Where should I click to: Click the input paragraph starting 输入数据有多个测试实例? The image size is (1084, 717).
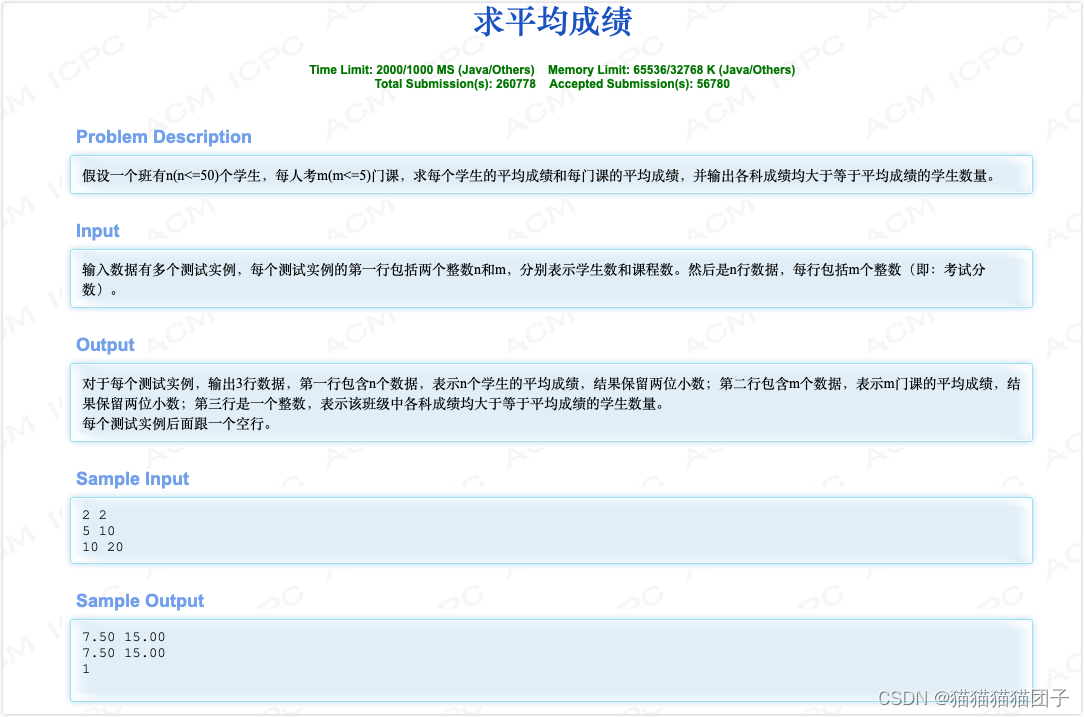coord(534,279)
